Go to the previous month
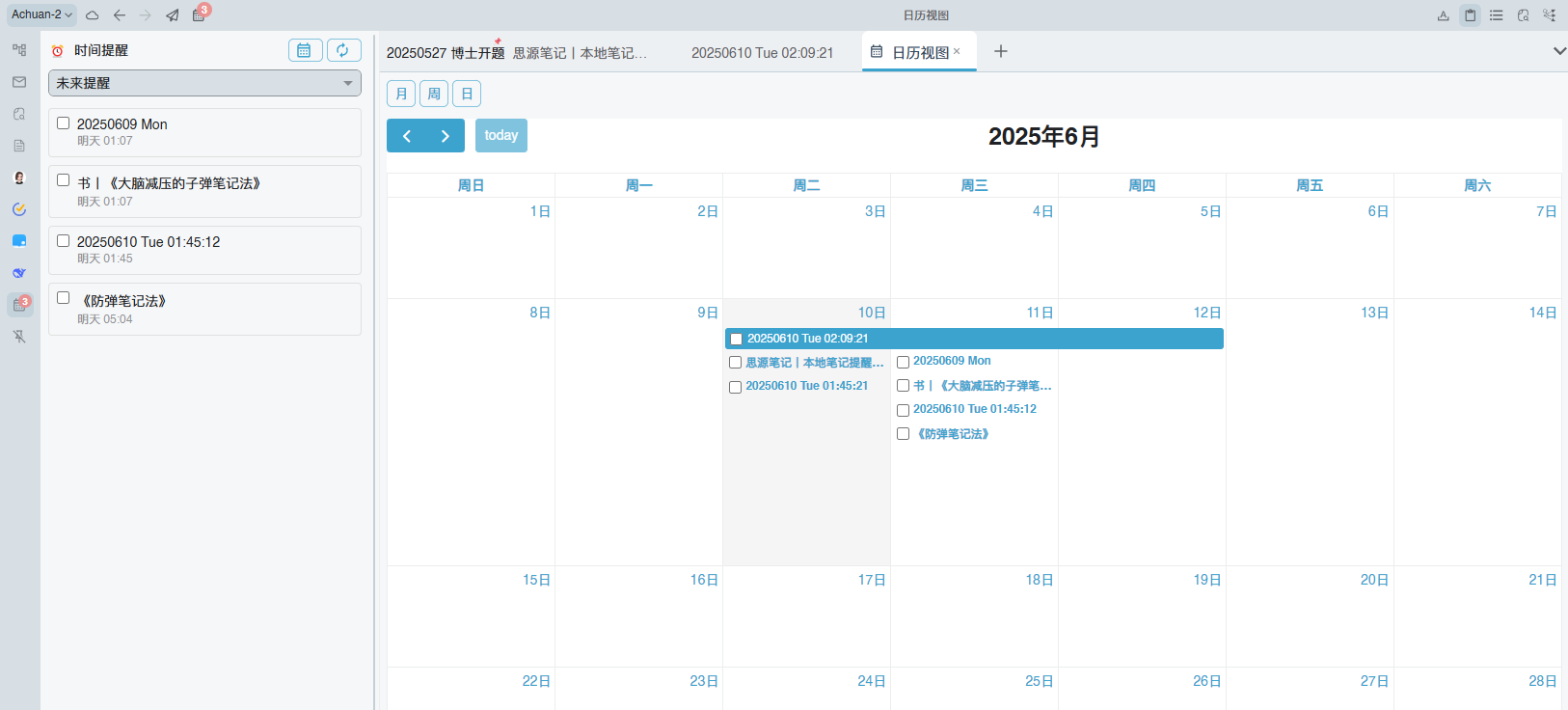The height and width of the screenshot is (710, 1568). click(x=406, y=136)
